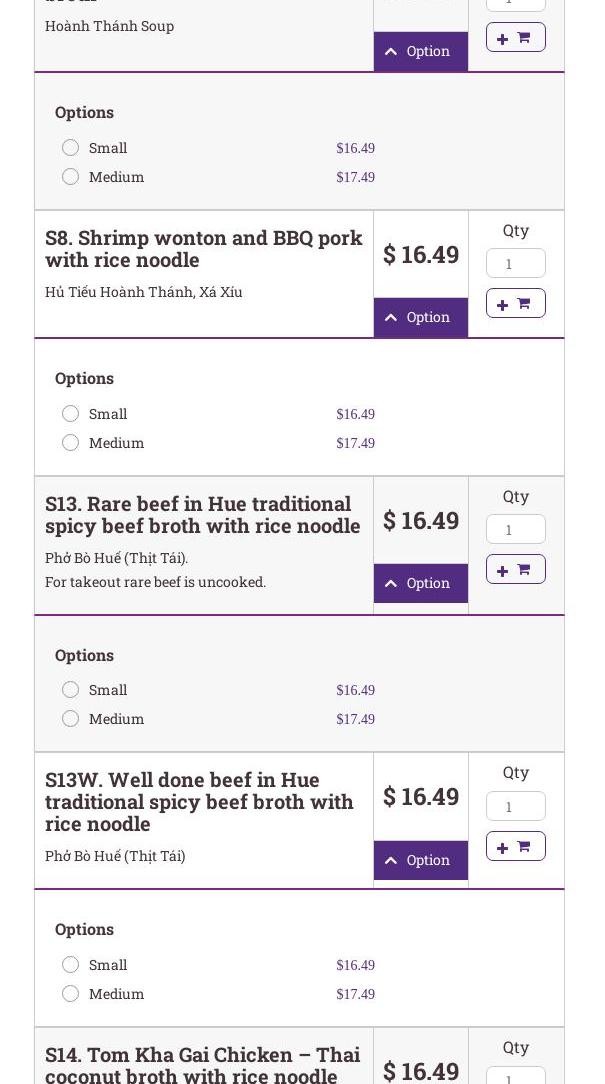
Task: Click quantity field for S13W Well done beef
Action: (515, 806)
